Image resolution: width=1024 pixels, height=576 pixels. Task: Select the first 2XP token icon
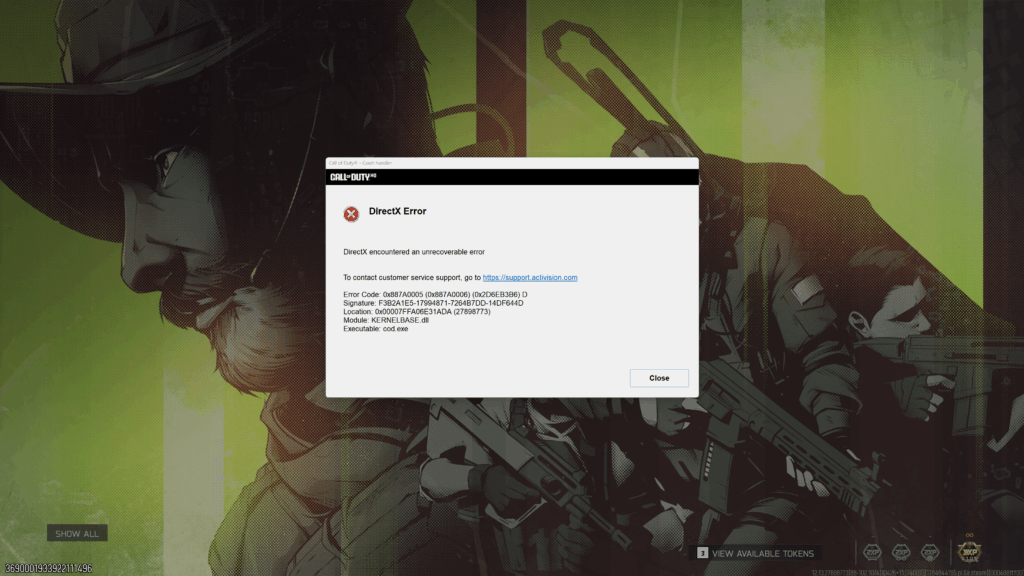coord(872,552)
